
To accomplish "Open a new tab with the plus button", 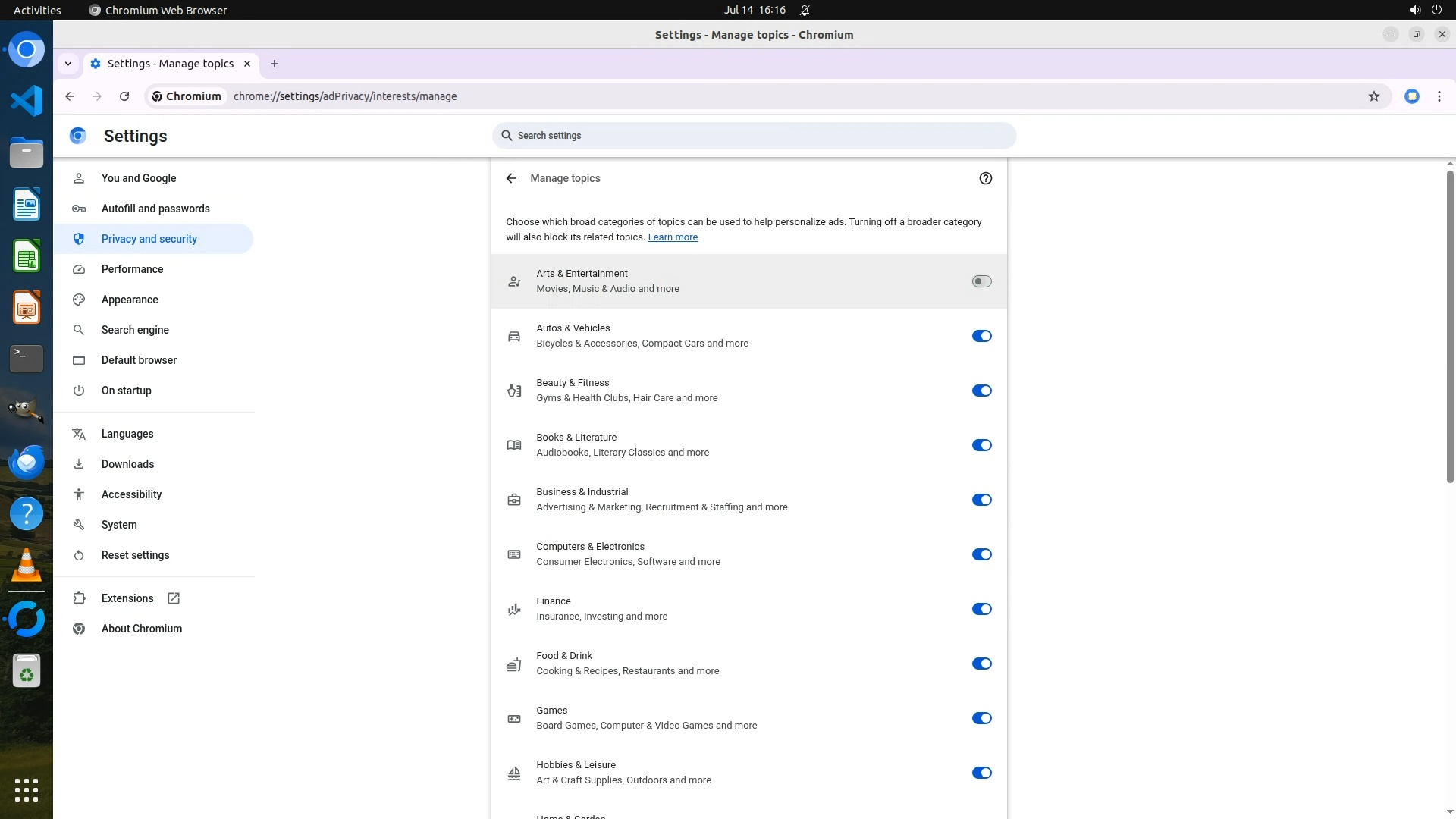I will coord(275,64).
